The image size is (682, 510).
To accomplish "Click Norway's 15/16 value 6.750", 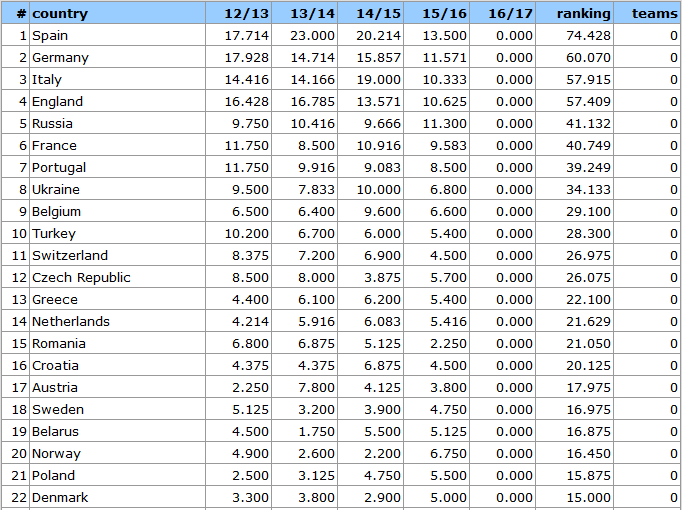I will [448, 453].
